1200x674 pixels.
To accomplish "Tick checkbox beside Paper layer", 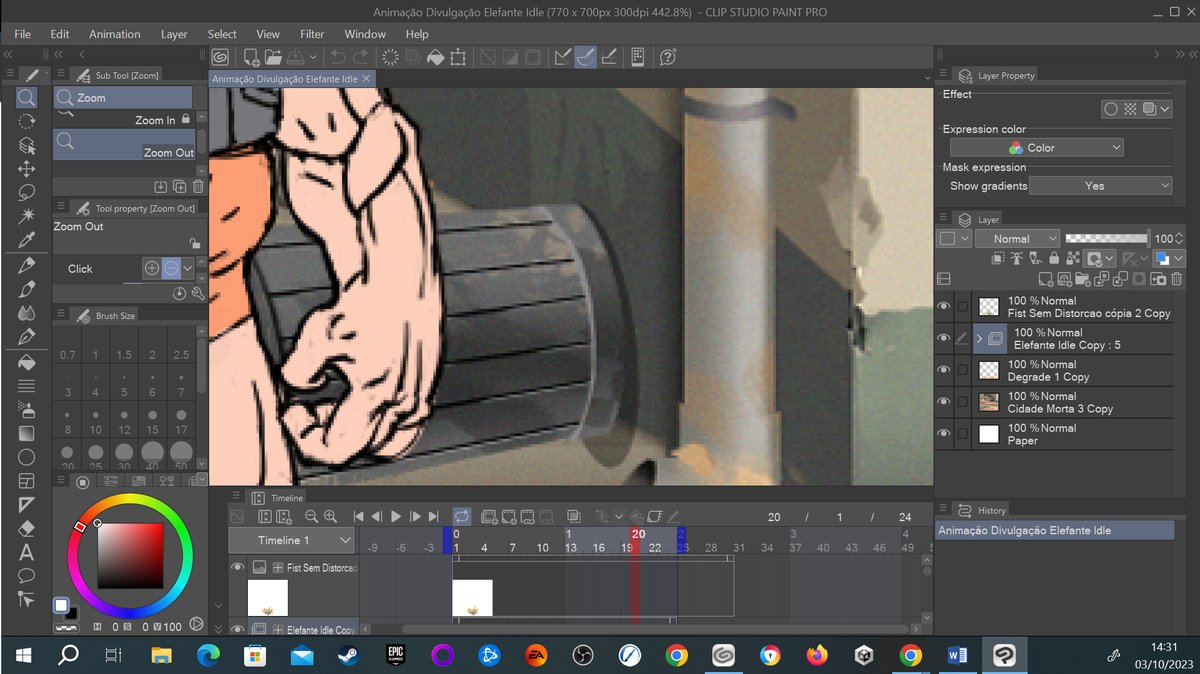I will pyautogui.click(x=962, y=434).
